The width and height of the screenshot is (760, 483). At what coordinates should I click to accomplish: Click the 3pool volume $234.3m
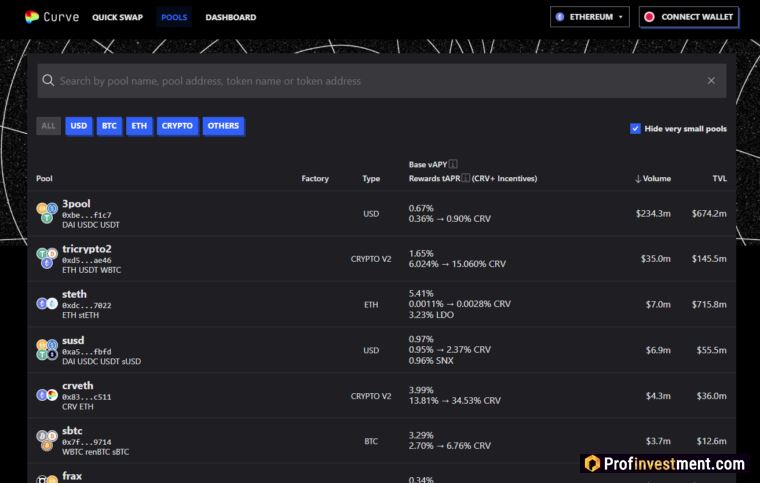click(x=653, y=213)
